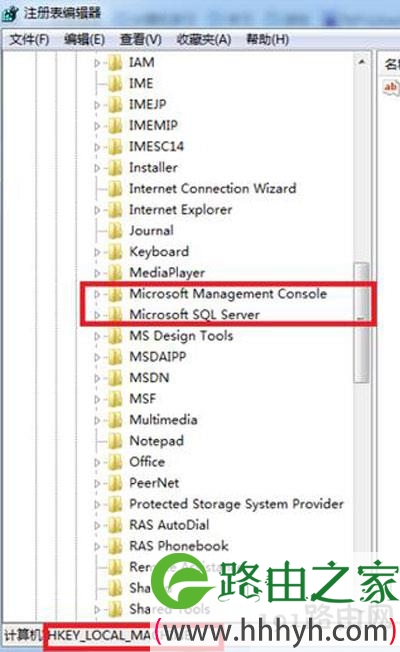The height and width of the screenshot is (652, 400).
Task: Select the IME folder icon
Action: point(115,84)
